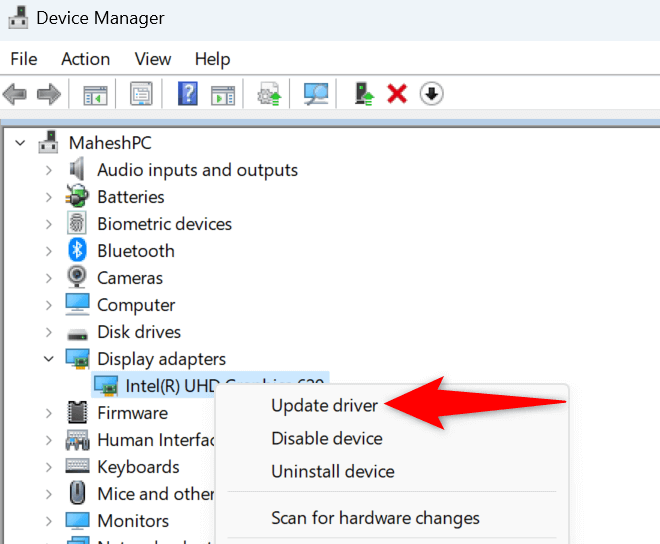
Task: Click the Batteries icon
Action: [x=77, y=196]
